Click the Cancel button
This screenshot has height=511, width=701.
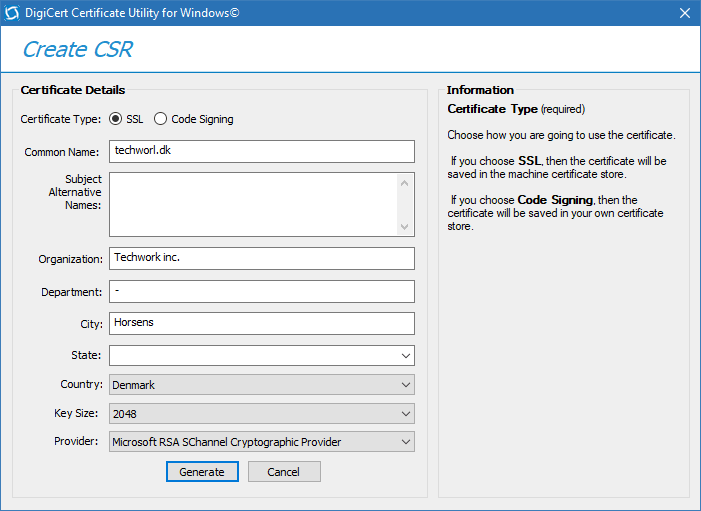coord(284,472)
